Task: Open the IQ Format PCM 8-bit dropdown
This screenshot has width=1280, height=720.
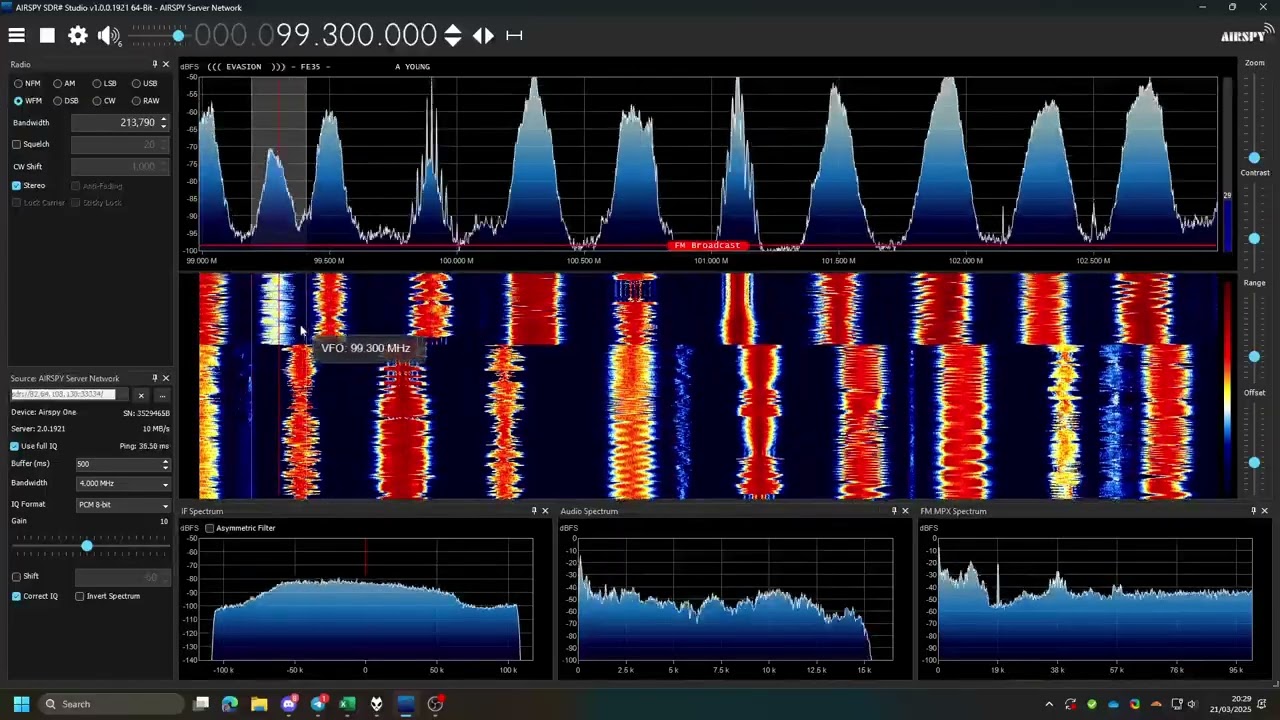Action: point(123,505)
